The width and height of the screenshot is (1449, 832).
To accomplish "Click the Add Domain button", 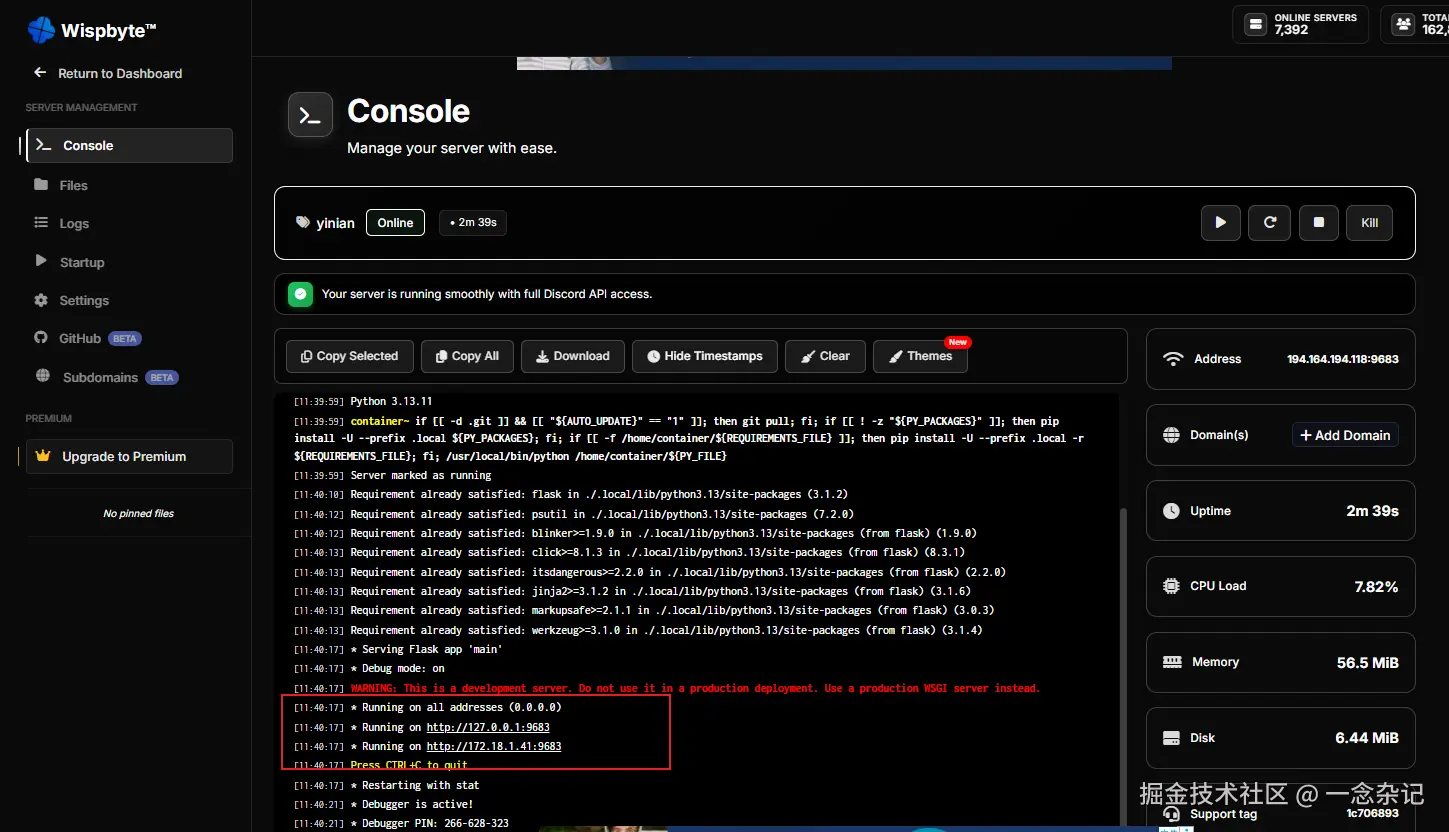I will pyautogui.click(x=1345, y=435).
